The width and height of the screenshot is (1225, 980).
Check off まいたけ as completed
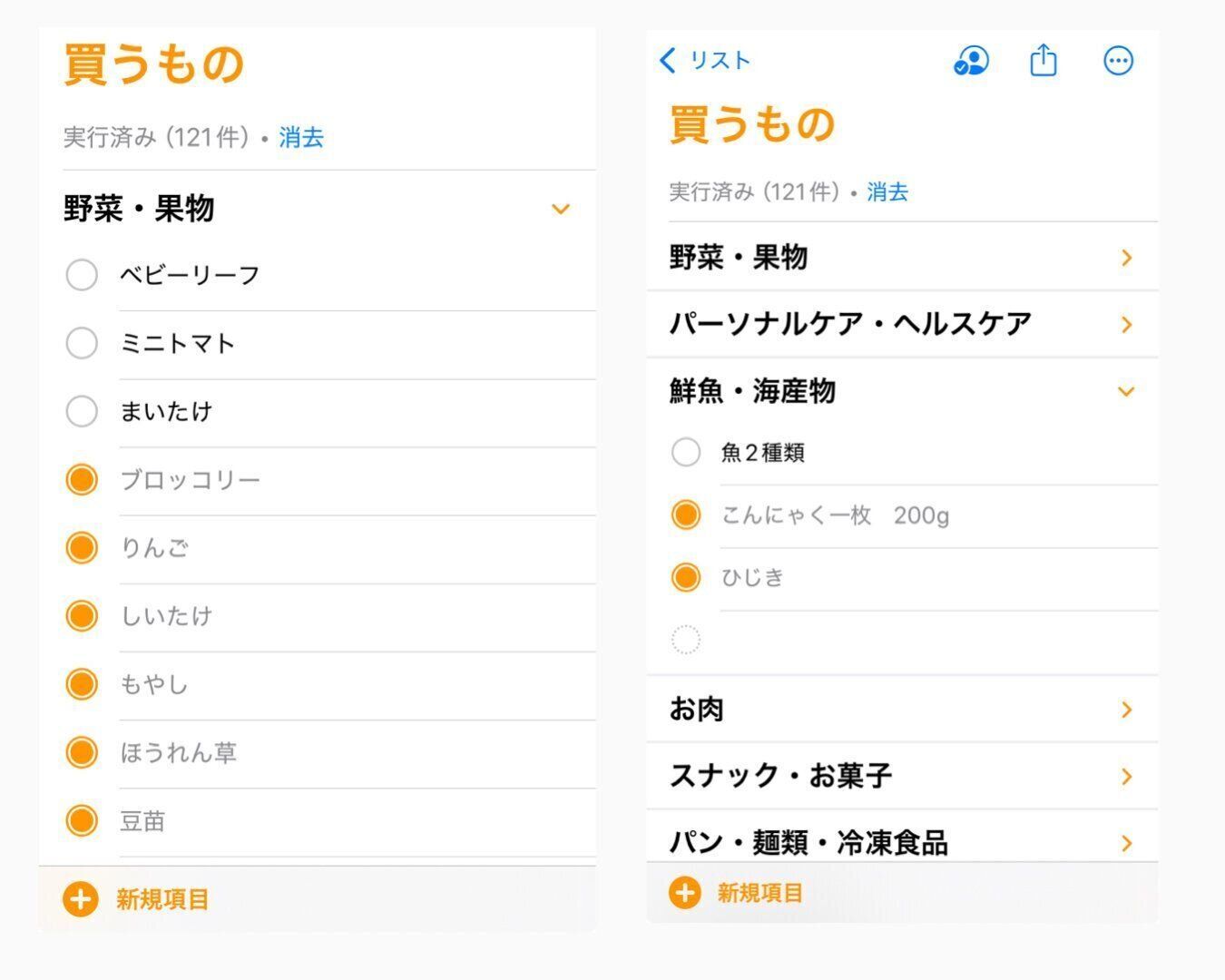82,411
